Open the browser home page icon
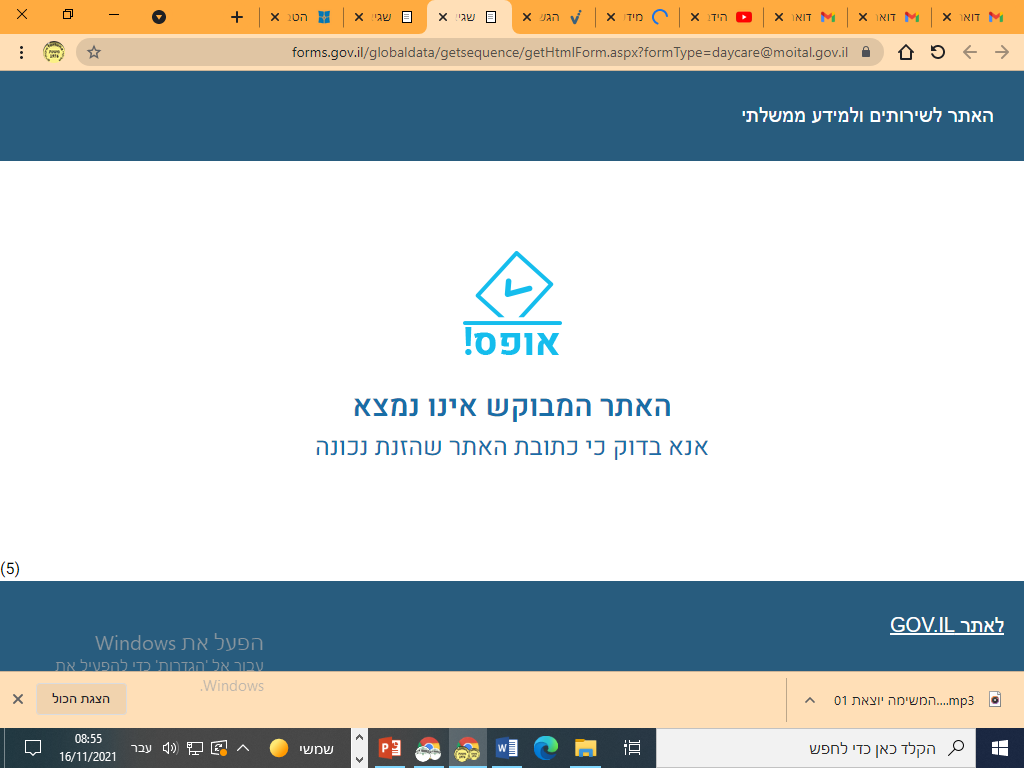The height and width of the screenshot is (768, 1024). pos(906,52)
